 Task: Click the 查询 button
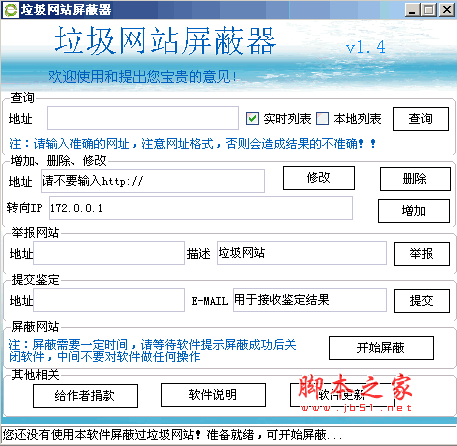click(421, 119)
